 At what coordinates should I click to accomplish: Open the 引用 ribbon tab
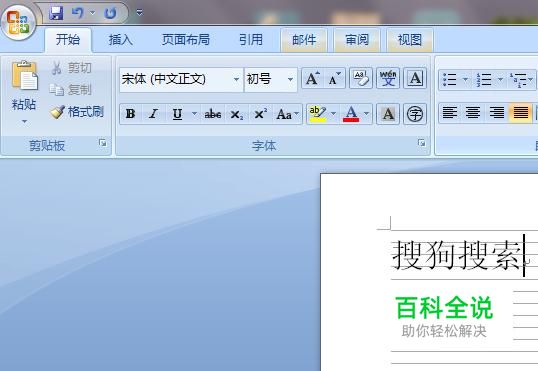pos(251,40)
